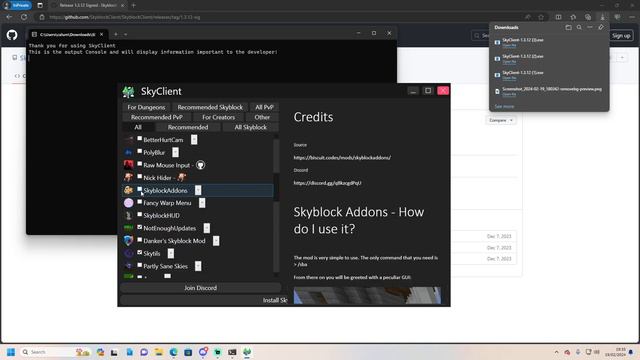Image resolution: width=640 pixels, height=360 pixels.
Task: Click See more in the Downloads panel
Action: (504, 107)
